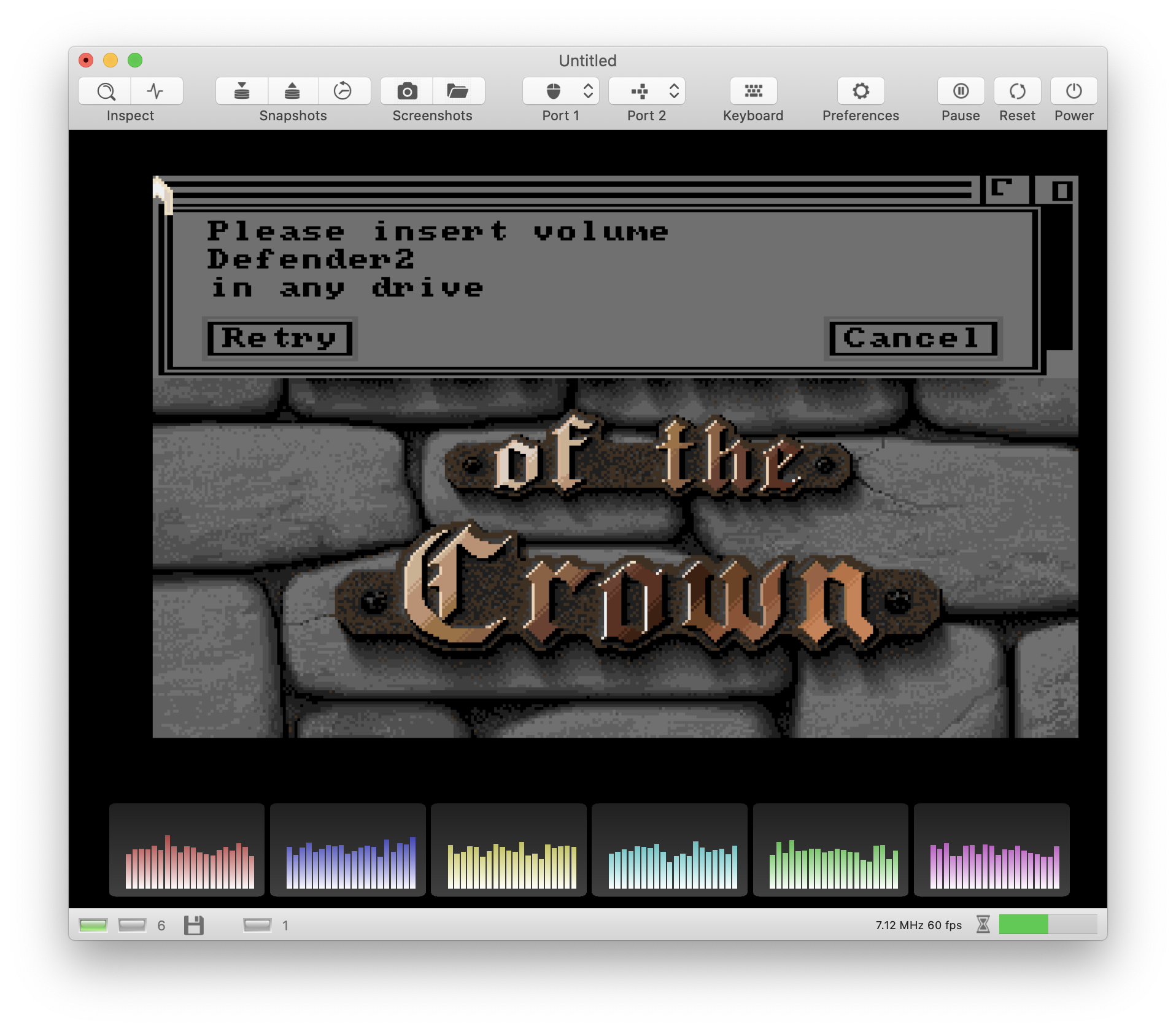Click the Port 1 mouse device icon

coord(553,91)
